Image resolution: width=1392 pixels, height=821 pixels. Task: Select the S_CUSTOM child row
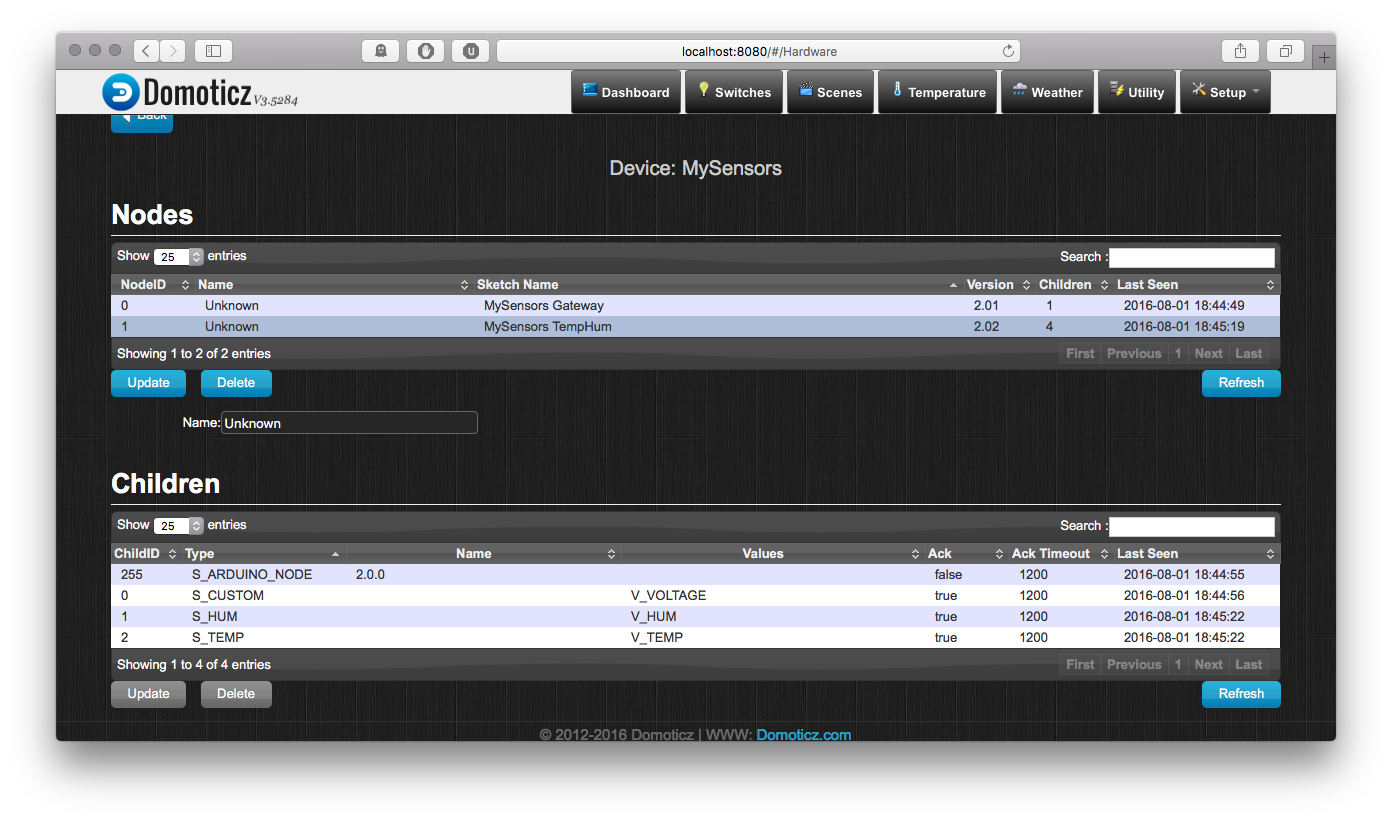pyautogui.click(x=695, y=596)
